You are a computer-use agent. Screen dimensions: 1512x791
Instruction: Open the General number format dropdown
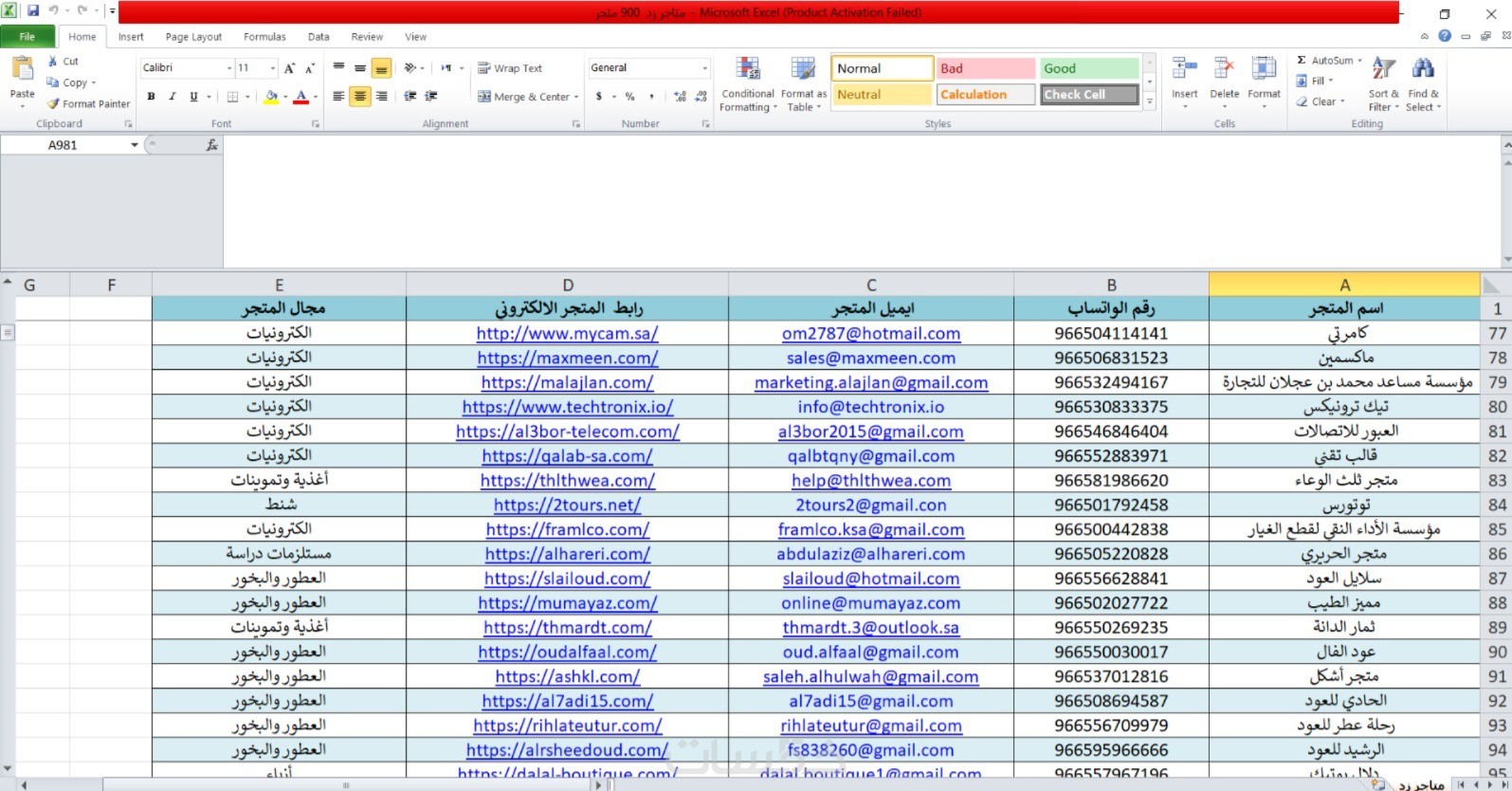coord(704,68)
